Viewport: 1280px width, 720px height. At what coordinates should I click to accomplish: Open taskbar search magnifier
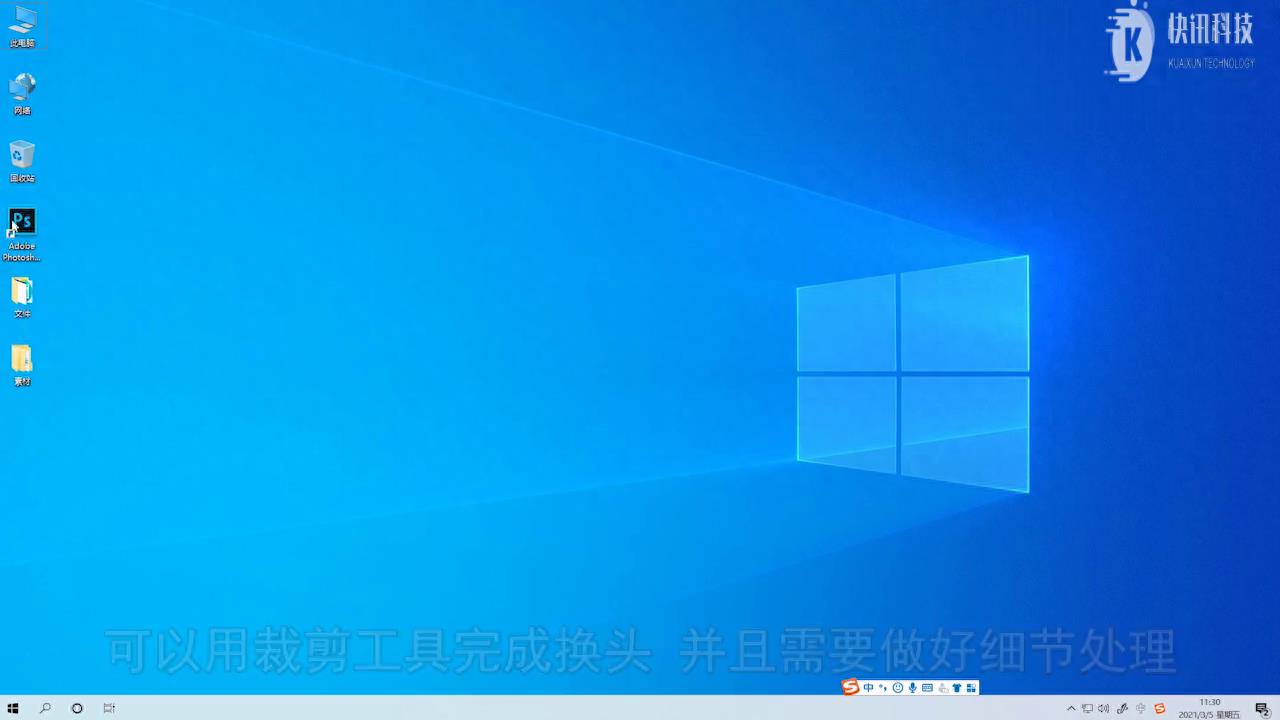(x=45, y=708)
